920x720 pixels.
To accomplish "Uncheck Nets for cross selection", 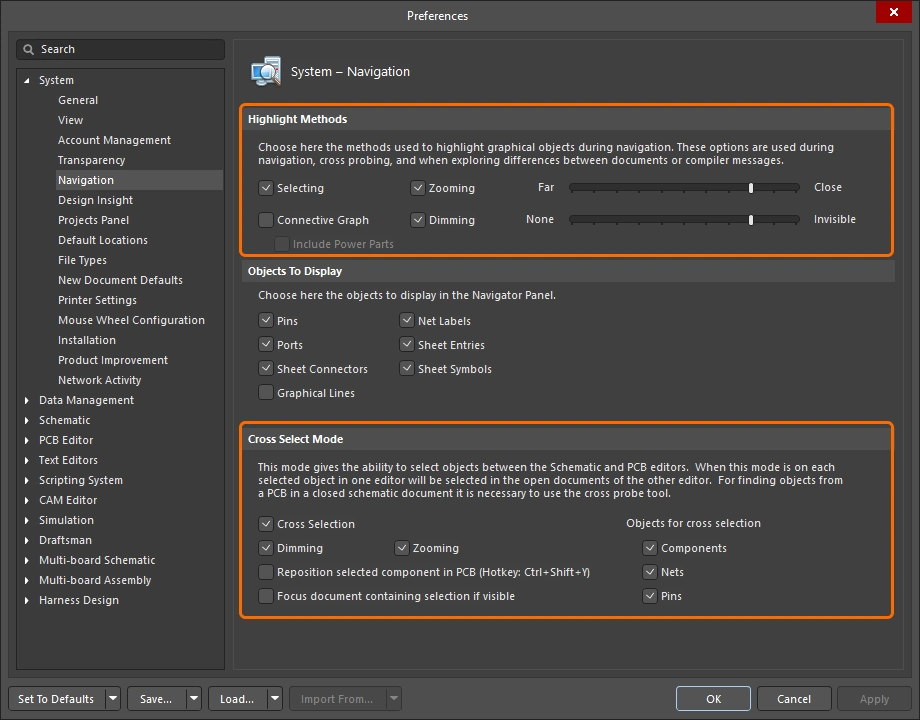I will (x=650, y=572).
